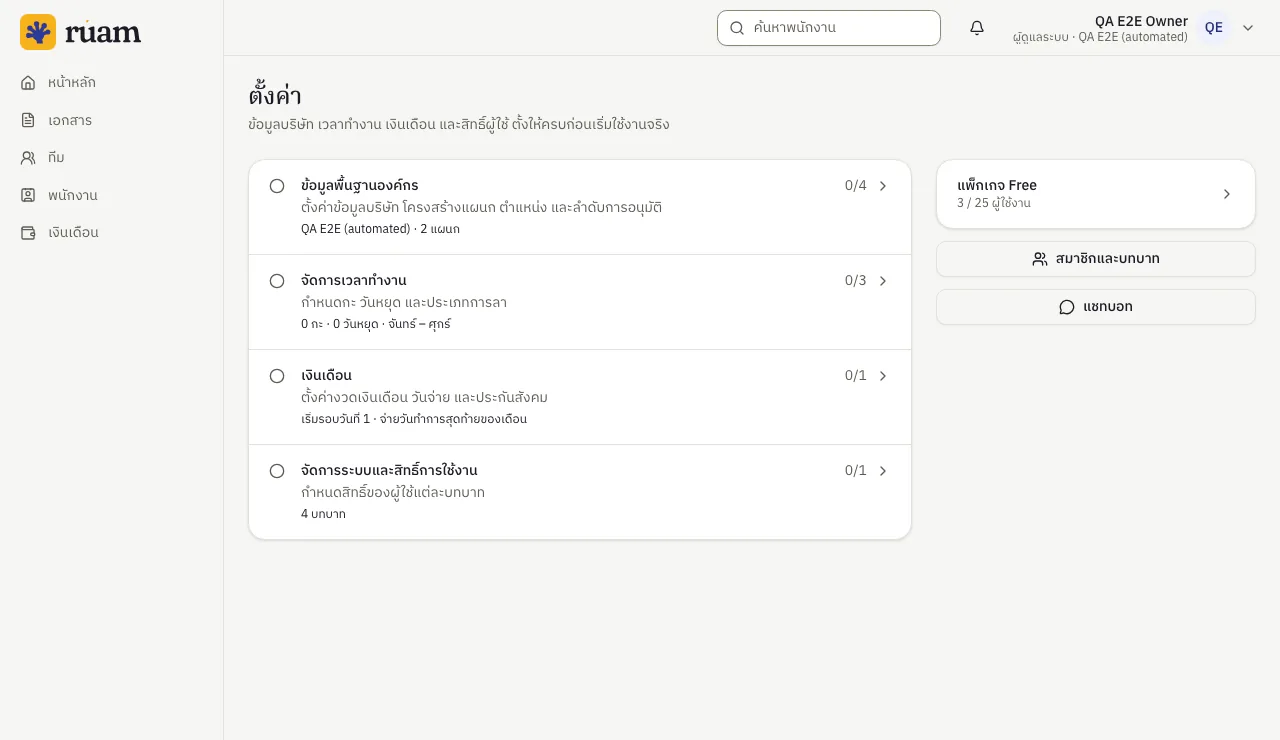Click "เริ่มรอบวันที่ 1" payroll detail text
1280x740 pixels.
335,419
